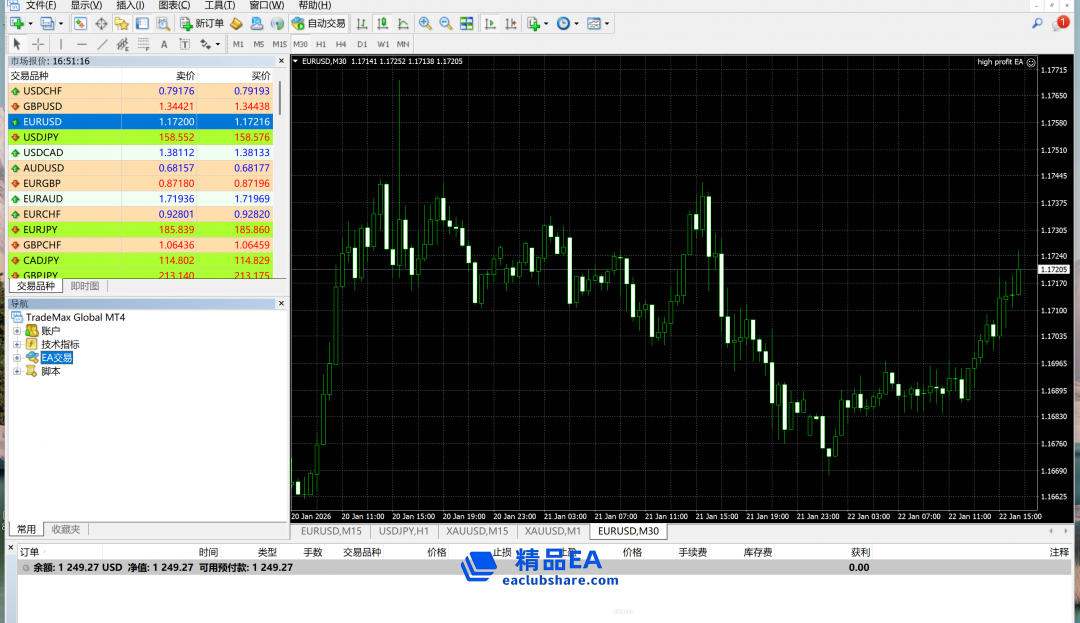Expand the 账户 accounts tree node
This screenshot has width=1080, height=623.
tap(17, 331)
